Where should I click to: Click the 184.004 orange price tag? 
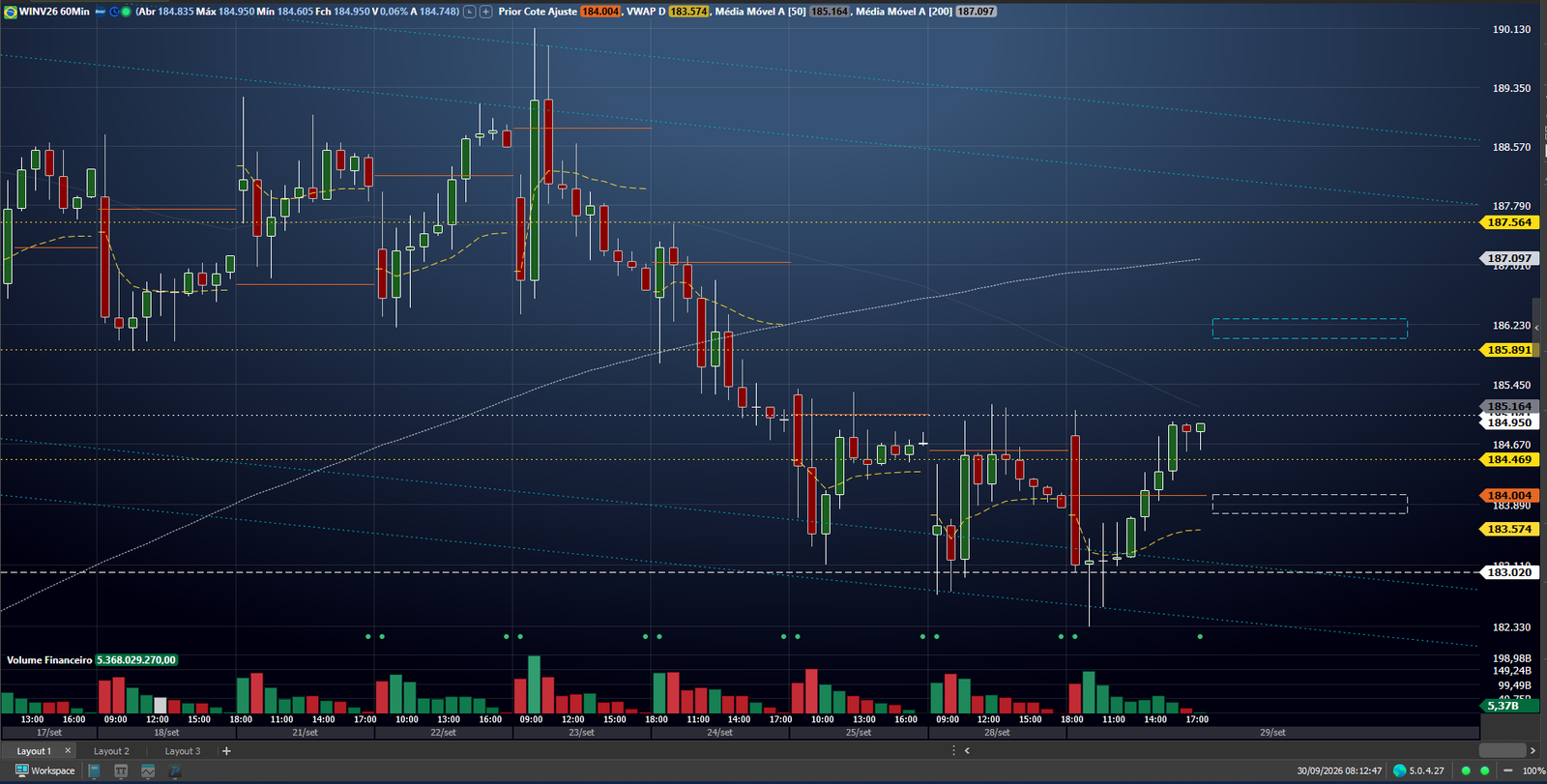coord(1509,495)
